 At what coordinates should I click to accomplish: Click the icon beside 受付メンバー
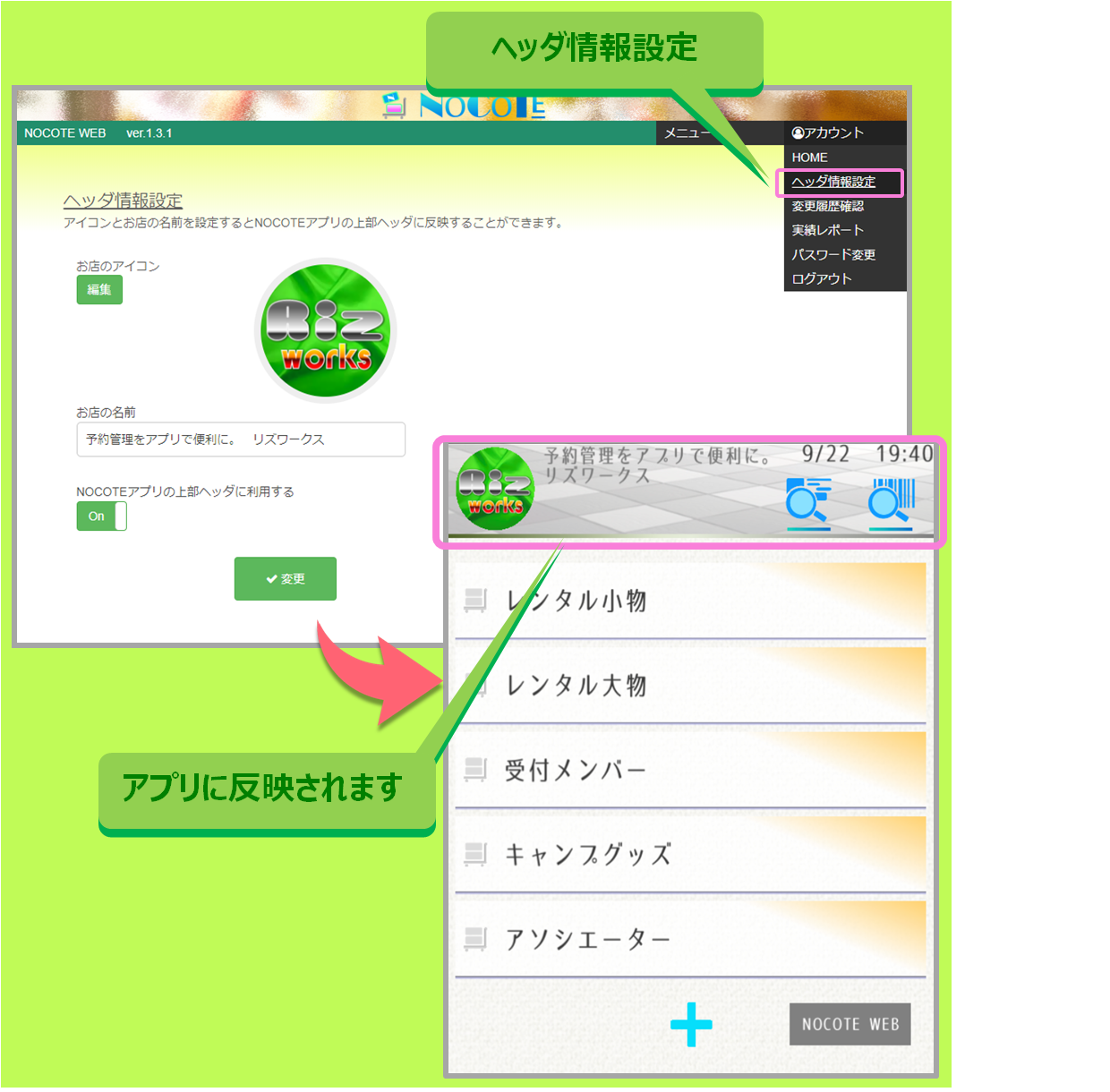[475, 769]
